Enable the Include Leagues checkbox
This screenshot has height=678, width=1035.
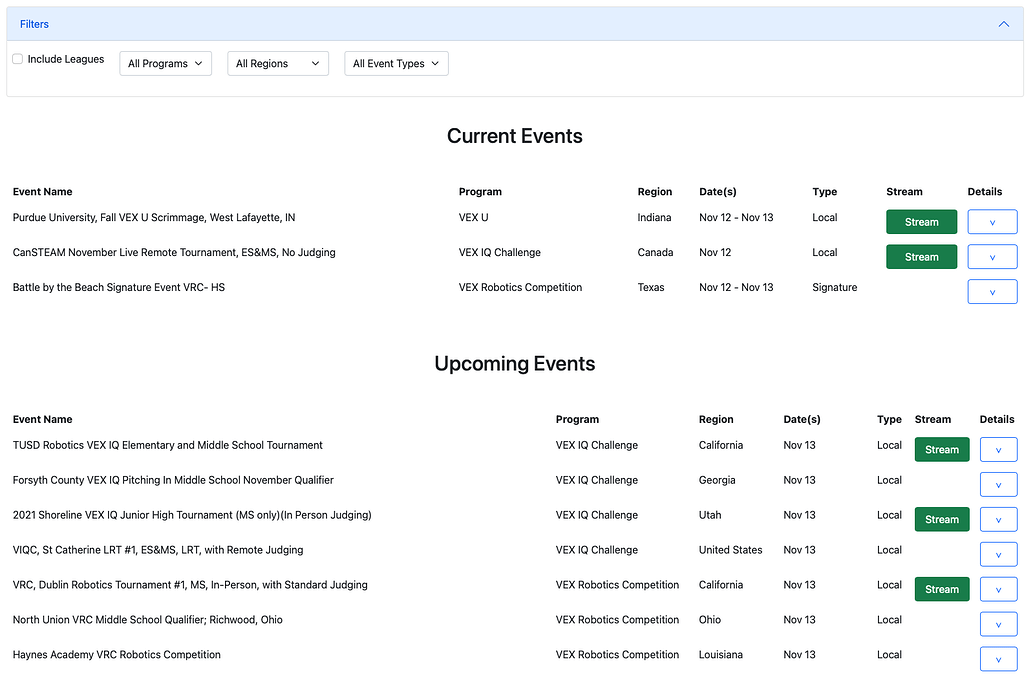click(16, 59)
